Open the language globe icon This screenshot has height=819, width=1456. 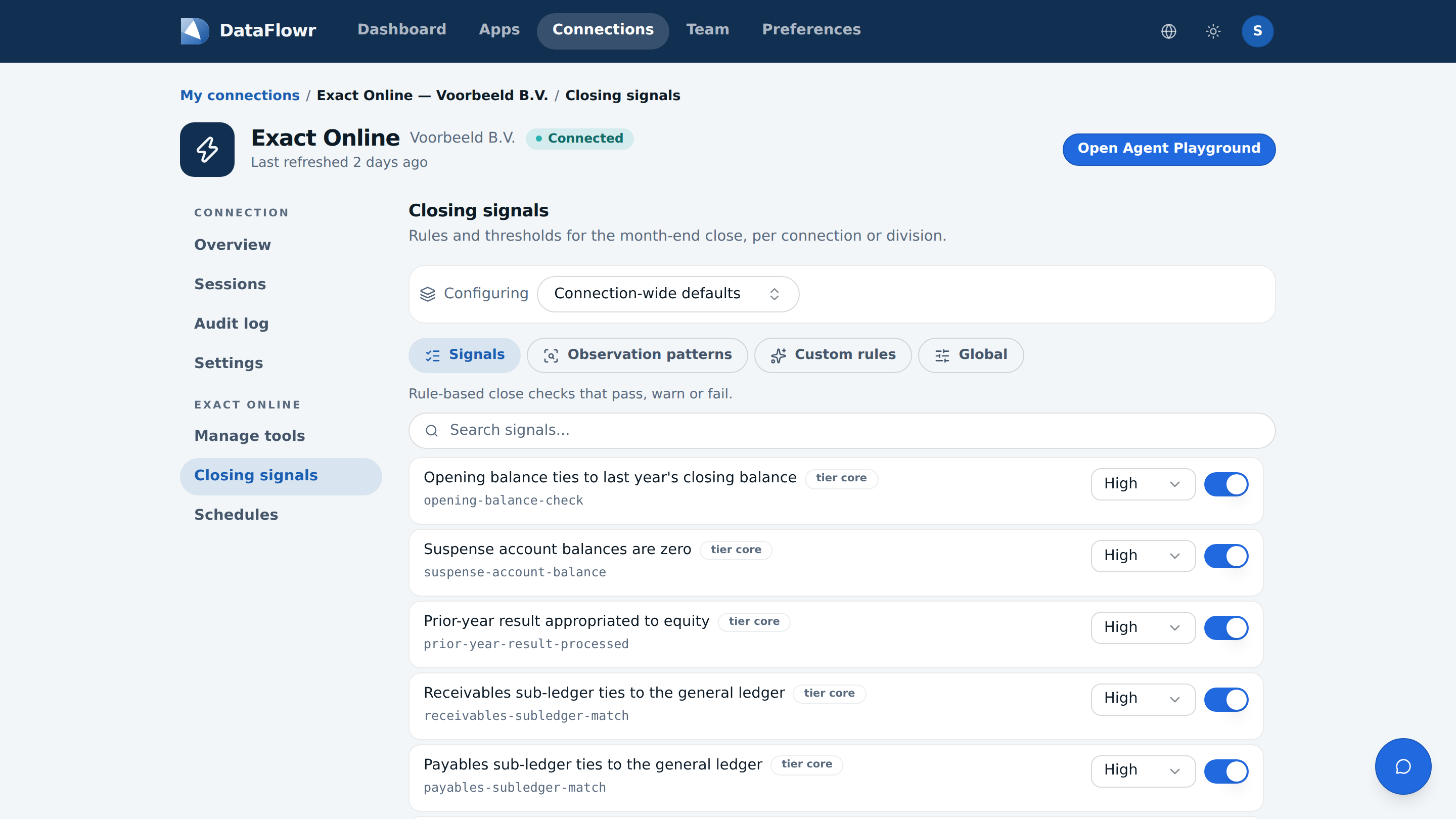(x=1168, y=31)
